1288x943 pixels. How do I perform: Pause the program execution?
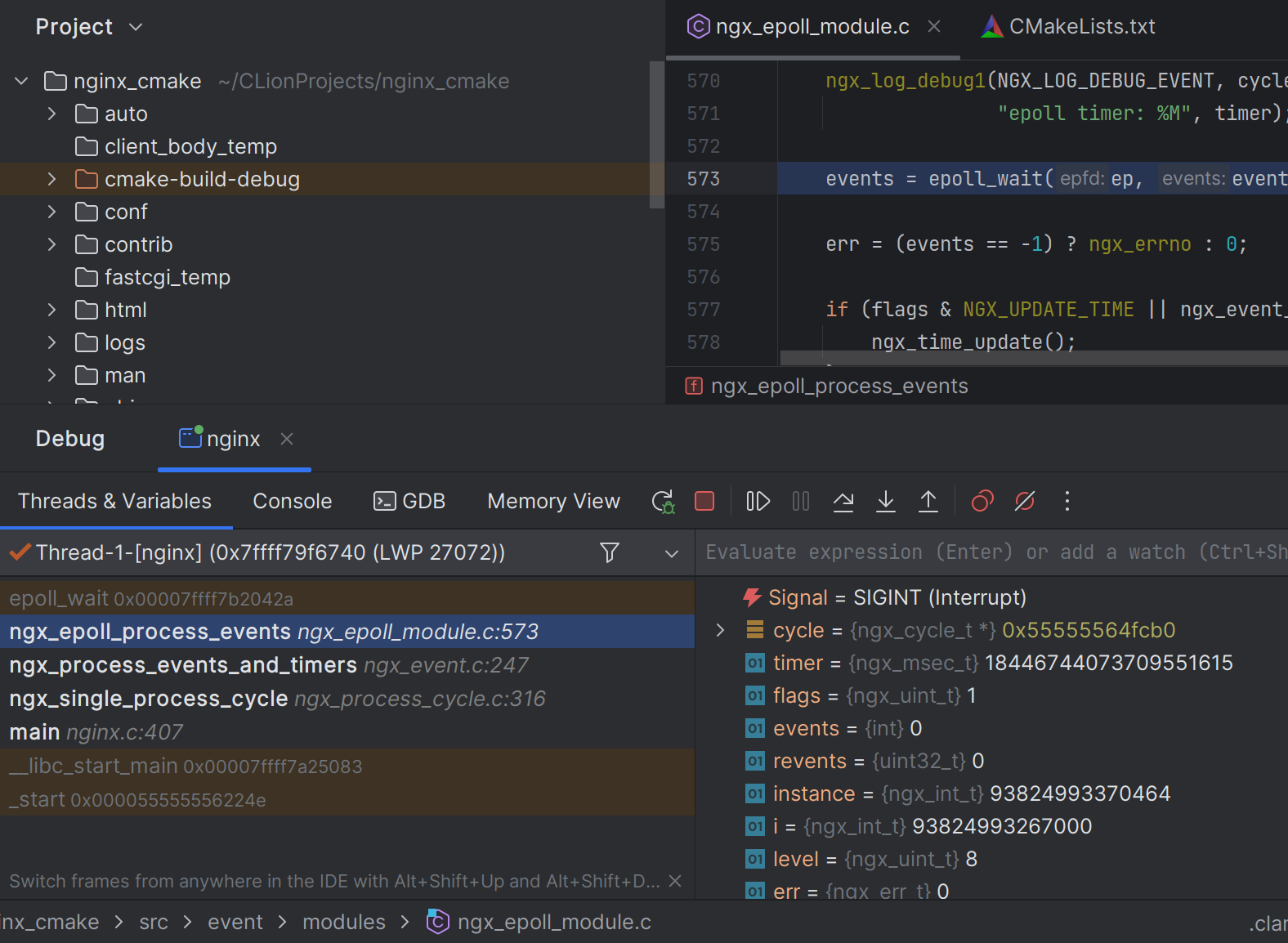pyautogui.click(x=801, y=501)
